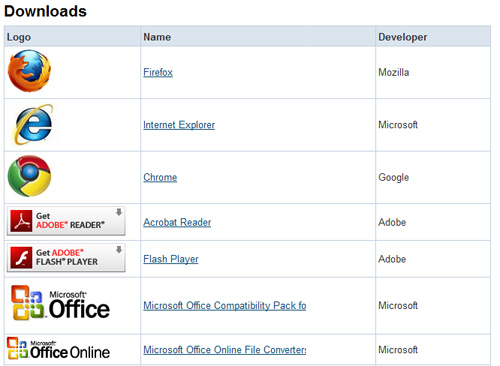Click the Mozilla developer cell

point(433,72)
